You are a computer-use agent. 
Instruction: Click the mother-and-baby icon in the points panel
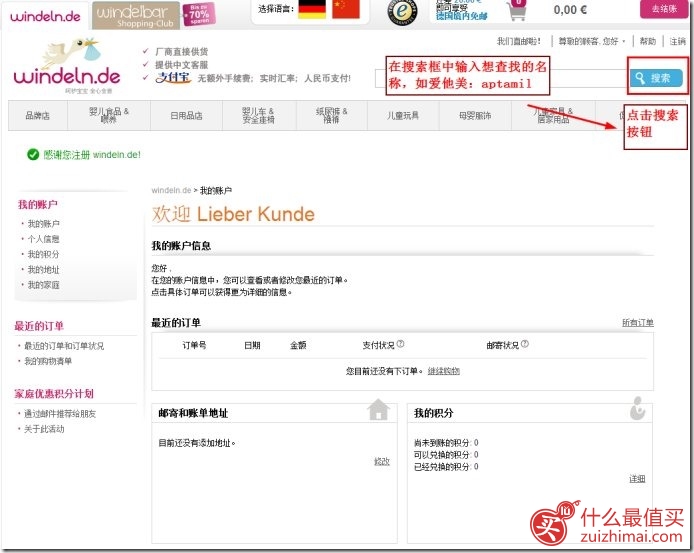point(637,408)
